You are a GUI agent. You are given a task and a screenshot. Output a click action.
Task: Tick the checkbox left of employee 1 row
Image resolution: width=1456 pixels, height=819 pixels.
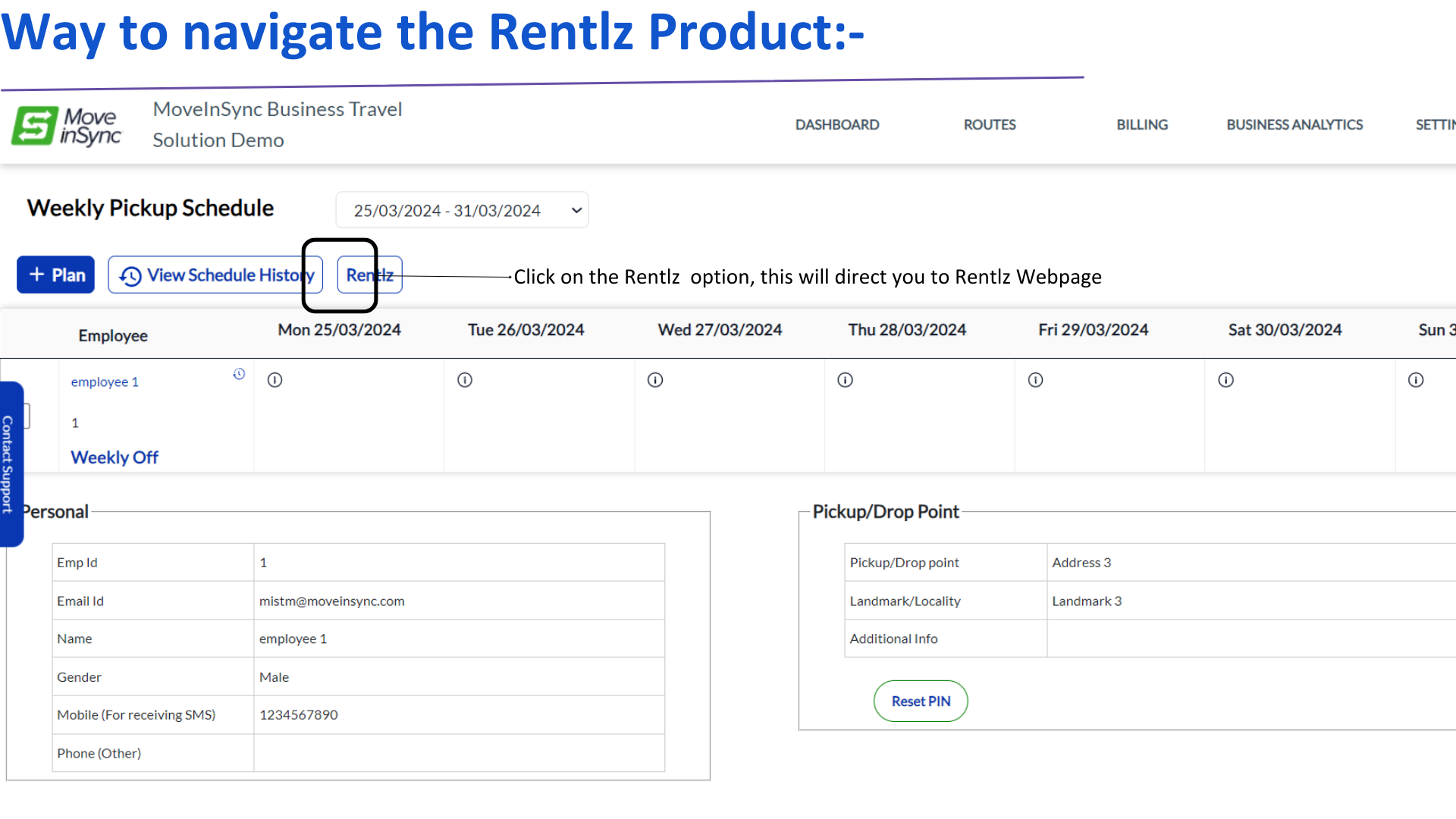(26, 416)
